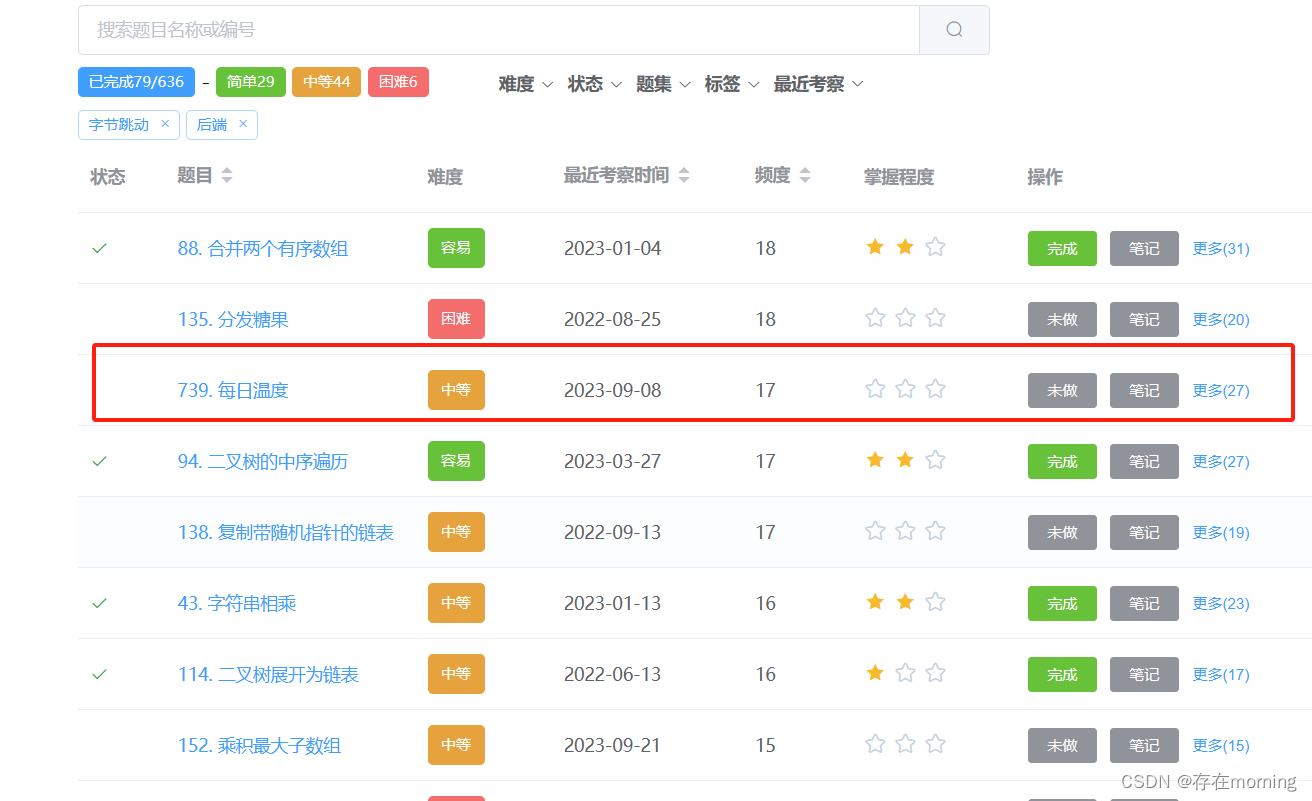
Task: Click the checkmark status of problem 88
Action: tap(99, 248)
